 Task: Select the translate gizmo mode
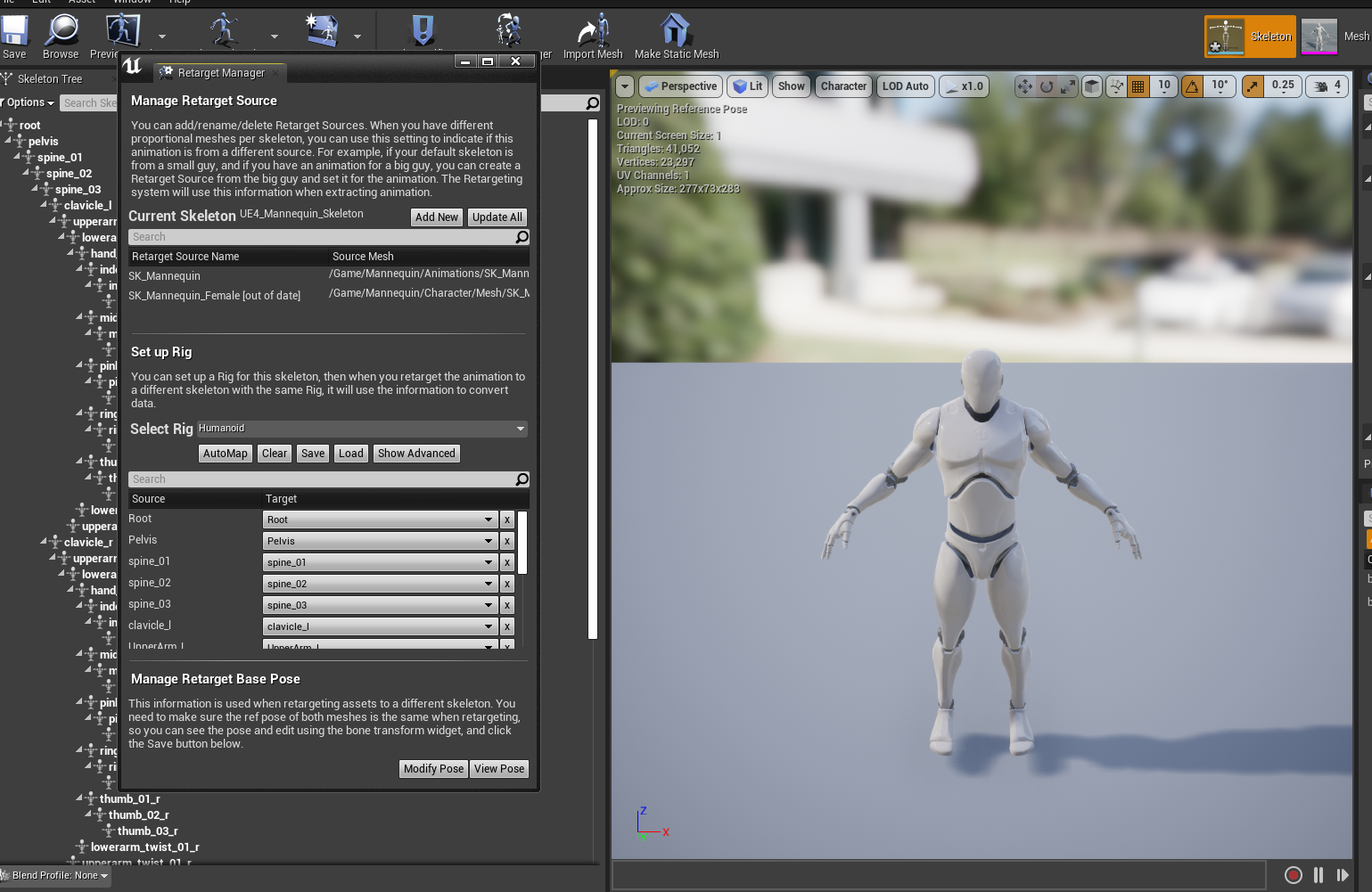(1024, 86)
